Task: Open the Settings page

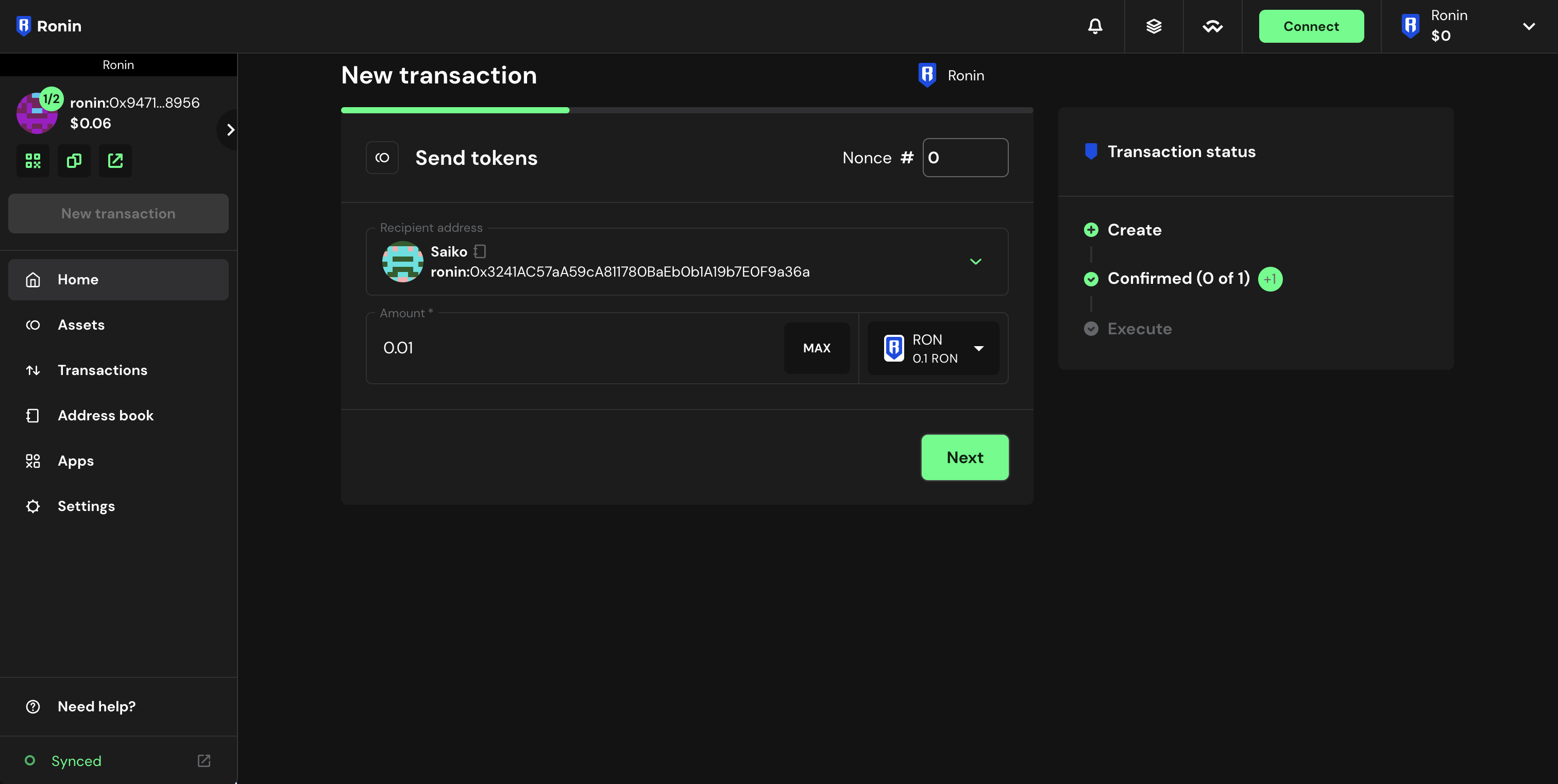Action: click(x=118, y=506)
